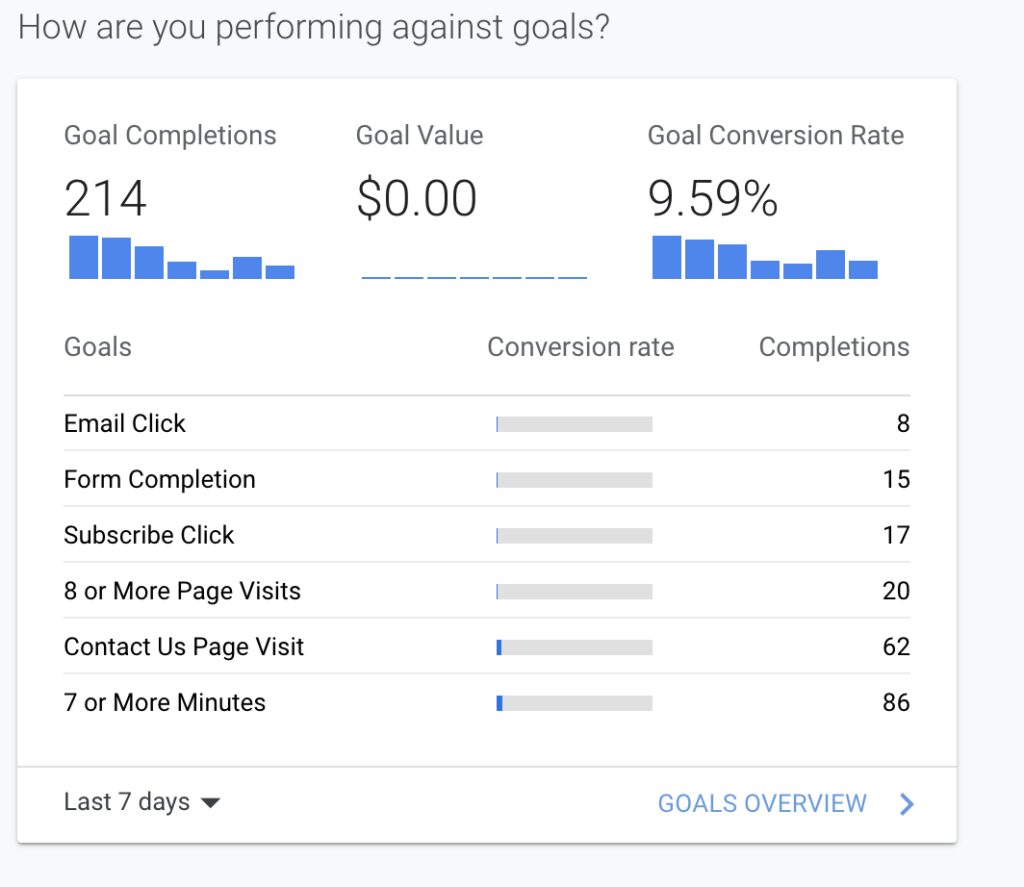The height and width of the screenshot is (887, 1024).
Task: Click the 8 or More Page Visits row
Action: 181,591
